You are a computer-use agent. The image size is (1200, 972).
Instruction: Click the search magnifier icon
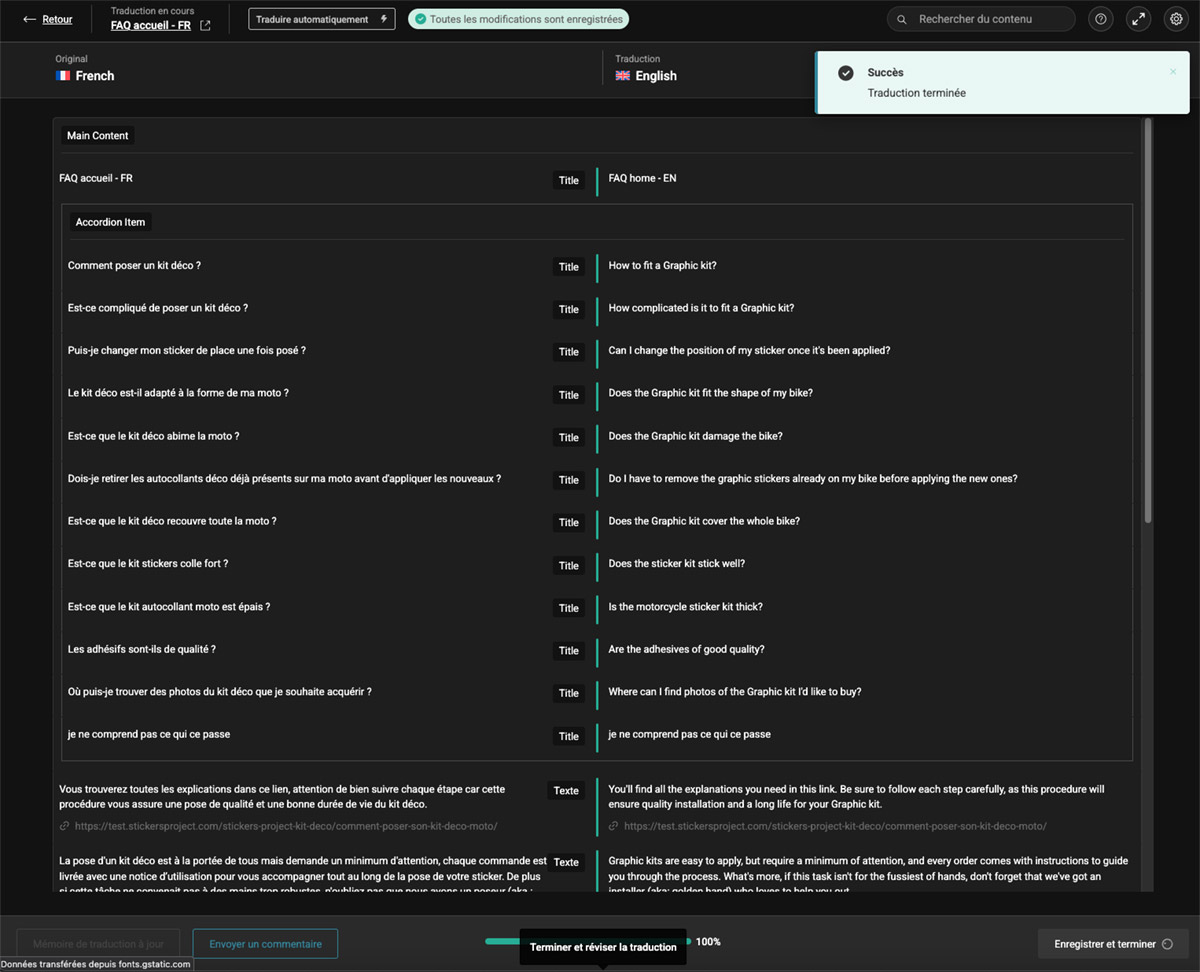tap(902, 19)
